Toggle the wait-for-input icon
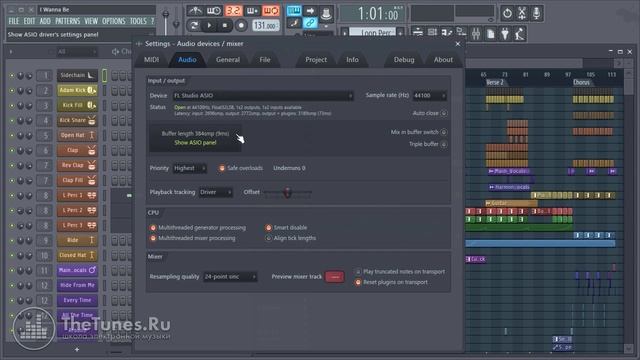640x360 pixels. pyautogui.click(x=214, y=11)
